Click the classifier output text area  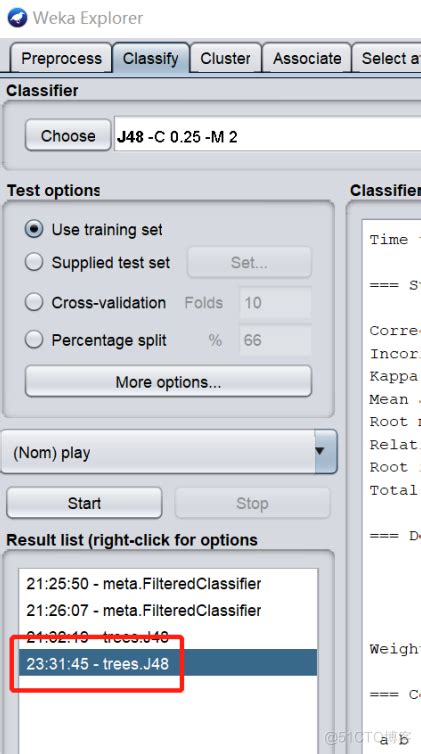tap(392, 486)
